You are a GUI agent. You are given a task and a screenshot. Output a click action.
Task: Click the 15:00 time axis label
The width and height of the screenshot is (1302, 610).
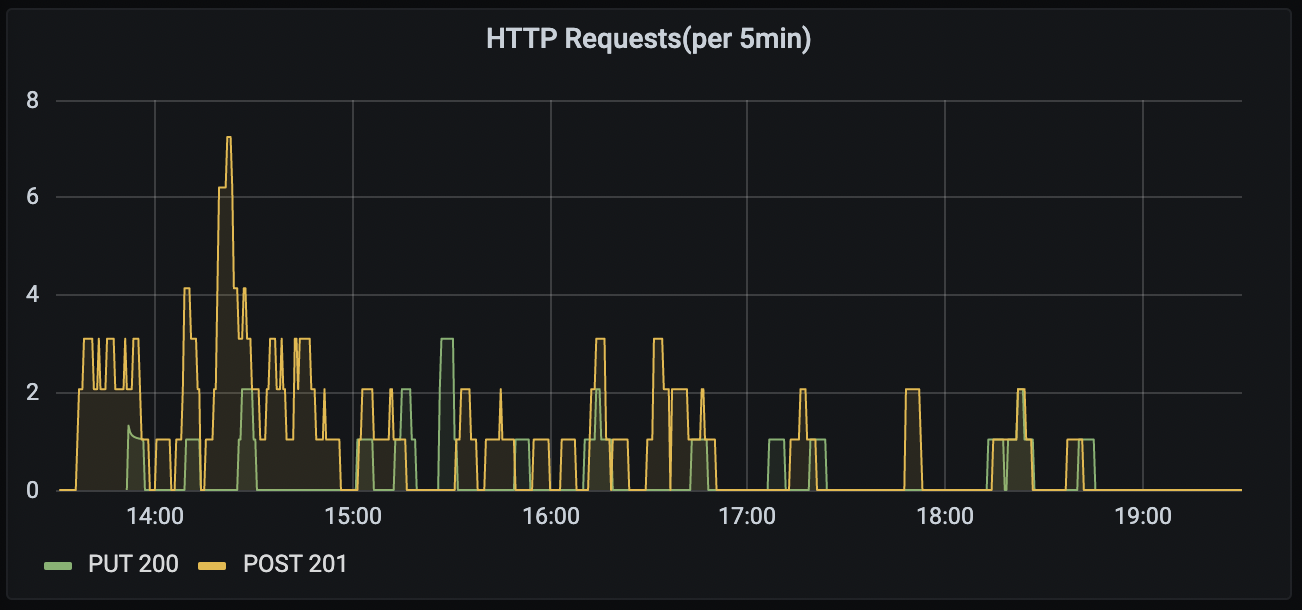tap(353, 517)
